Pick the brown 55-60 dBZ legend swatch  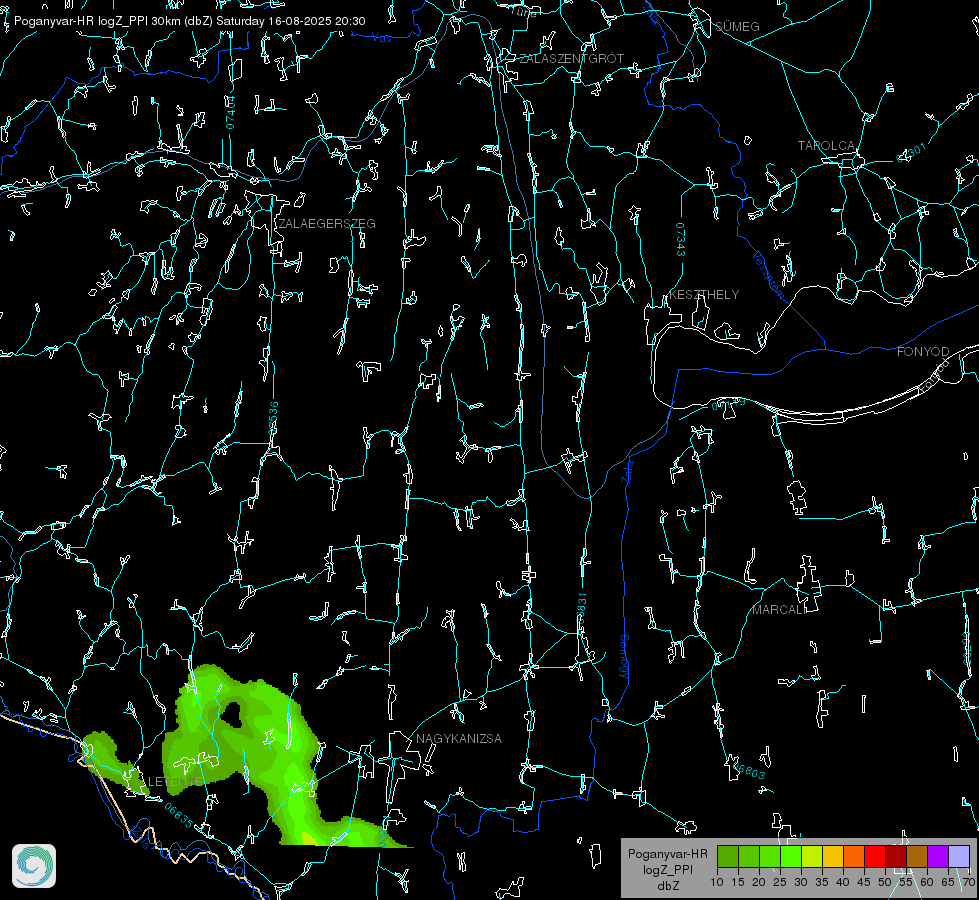(917, 856)
